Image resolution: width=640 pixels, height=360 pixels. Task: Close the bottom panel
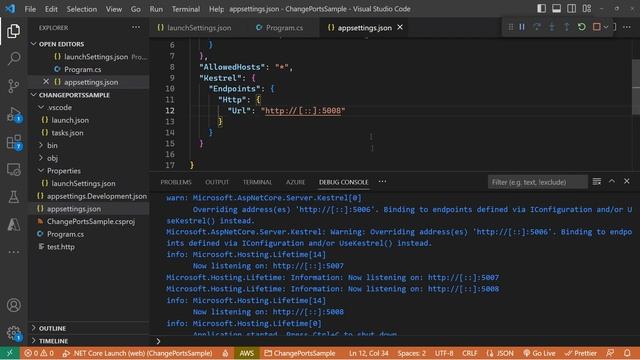[x=627, y=181]
